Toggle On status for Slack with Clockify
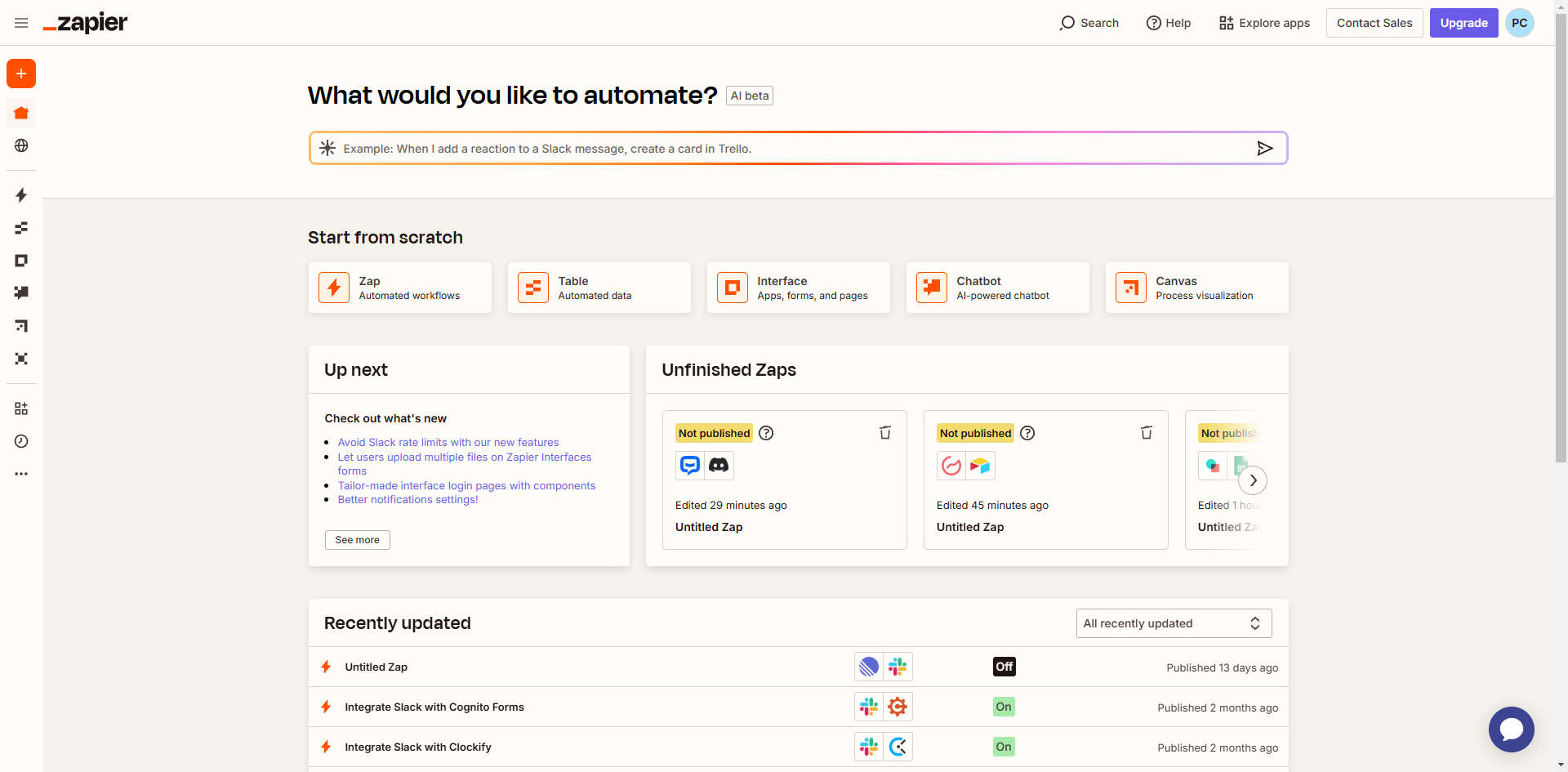Screen dimensions: 1568x772 click(1004, 747)
